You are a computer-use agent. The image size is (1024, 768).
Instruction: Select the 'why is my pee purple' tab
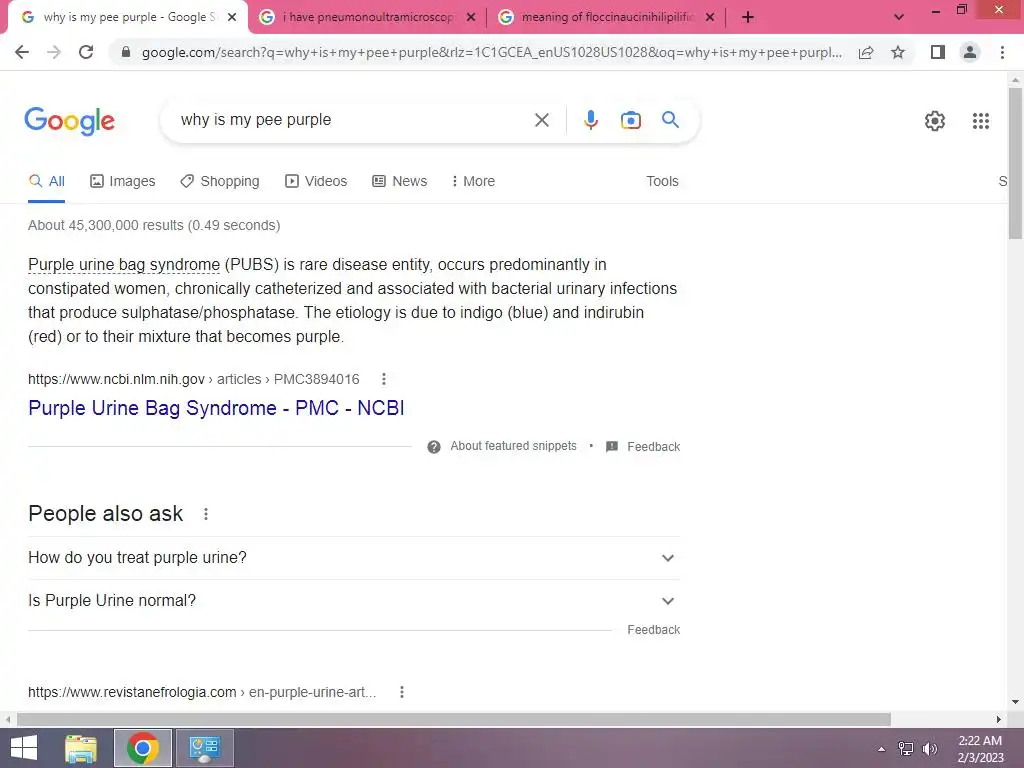coord(129,17)
